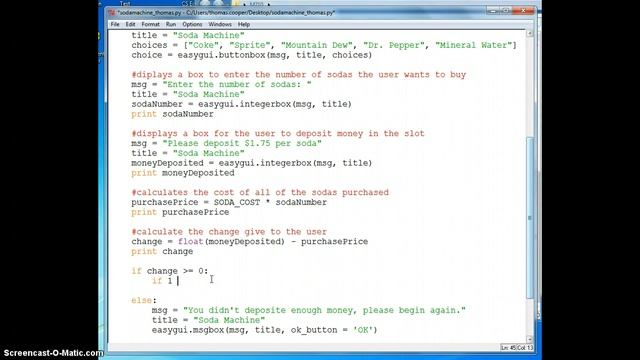Click the choices list line with "Coke"
640x360 pixels.
(x=324, y=45)
